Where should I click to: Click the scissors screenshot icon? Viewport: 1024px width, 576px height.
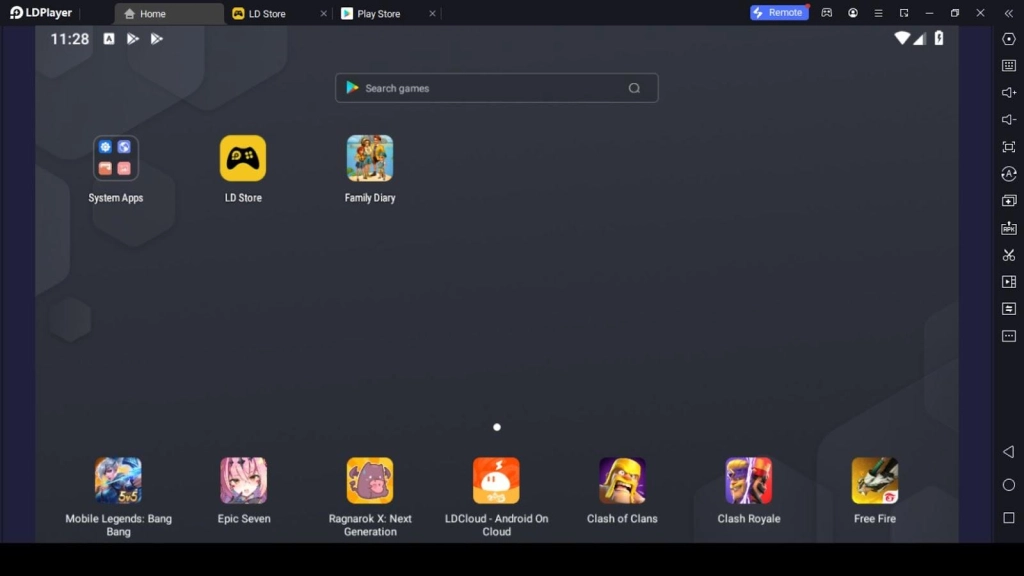pyautogui.click(x=1009, y=255)
